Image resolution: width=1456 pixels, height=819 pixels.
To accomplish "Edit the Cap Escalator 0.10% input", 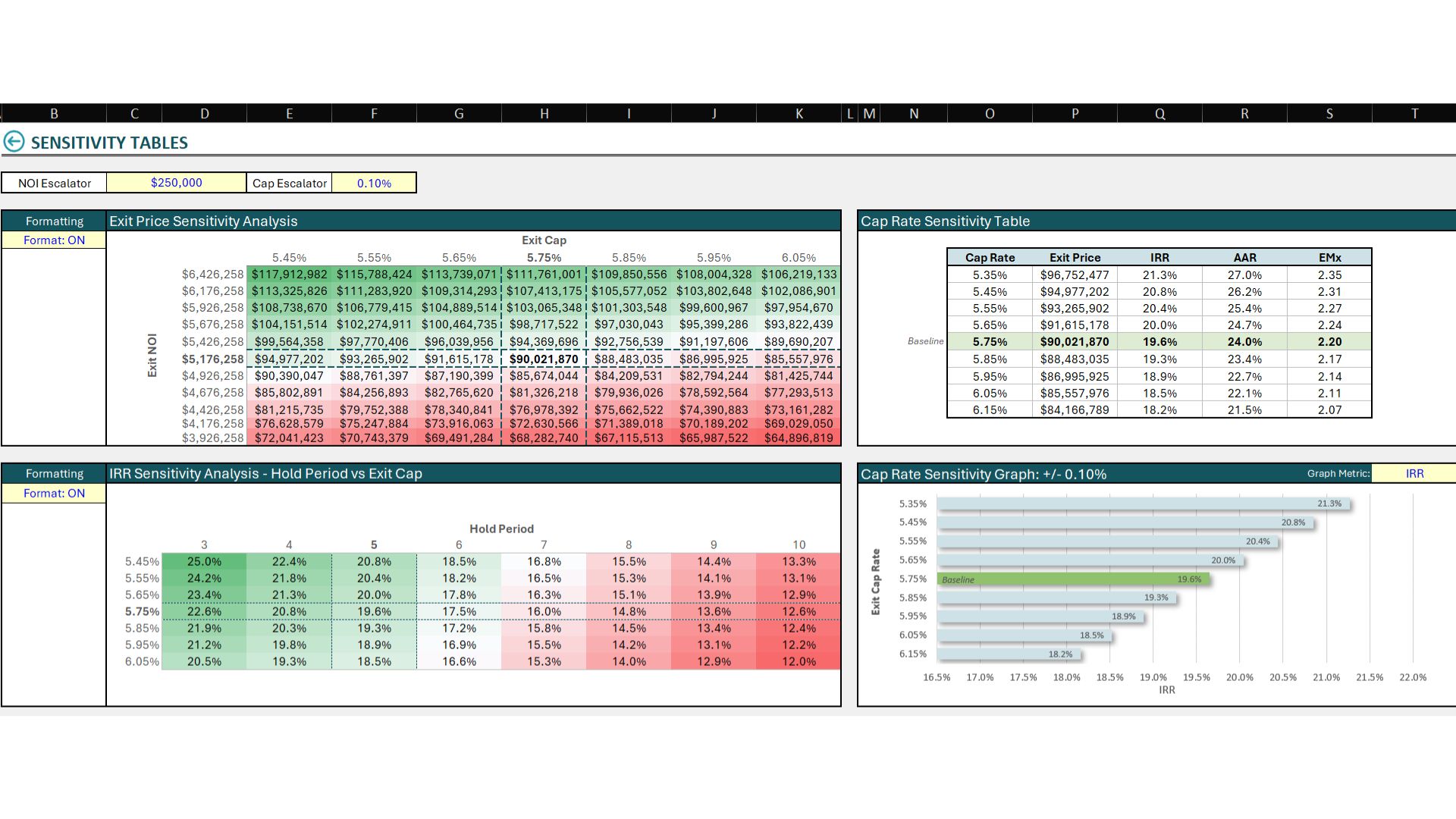I will [374, 183].
